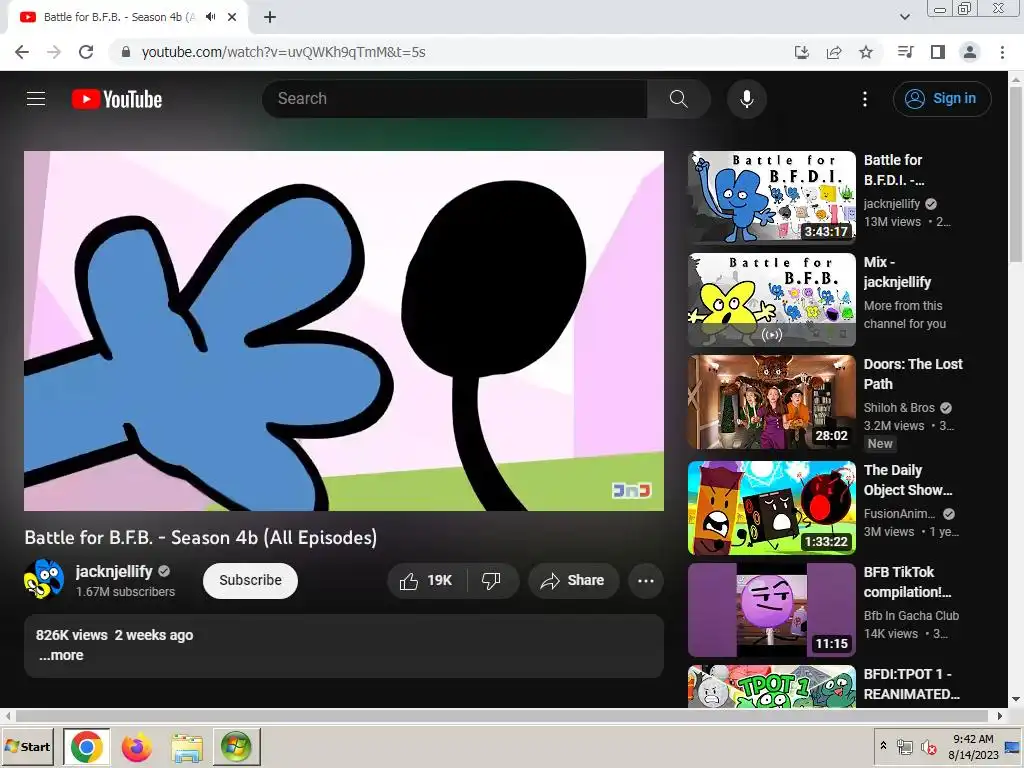Subscribe to jacknjellify channel
1024x768 pixels.
coord(250,581)
